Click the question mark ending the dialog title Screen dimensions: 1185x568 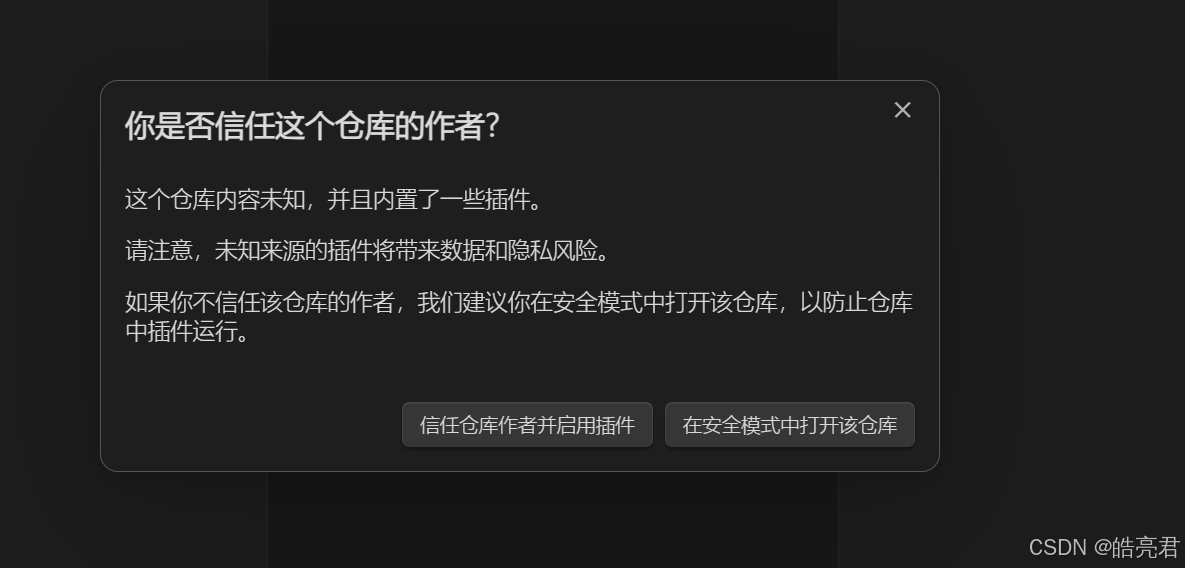492,126
